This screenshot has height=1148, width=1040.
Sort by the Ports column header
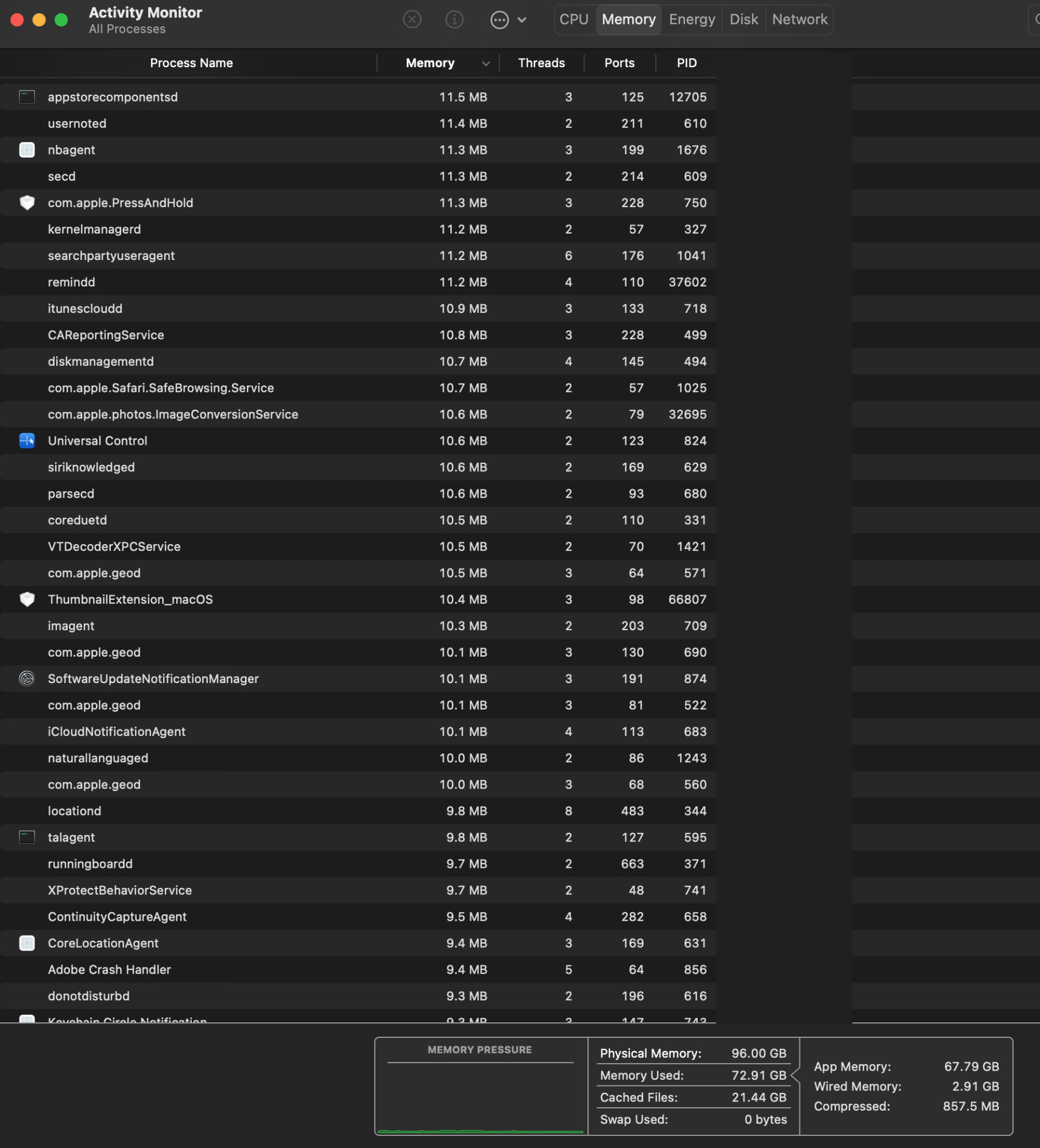coord(619,63)
